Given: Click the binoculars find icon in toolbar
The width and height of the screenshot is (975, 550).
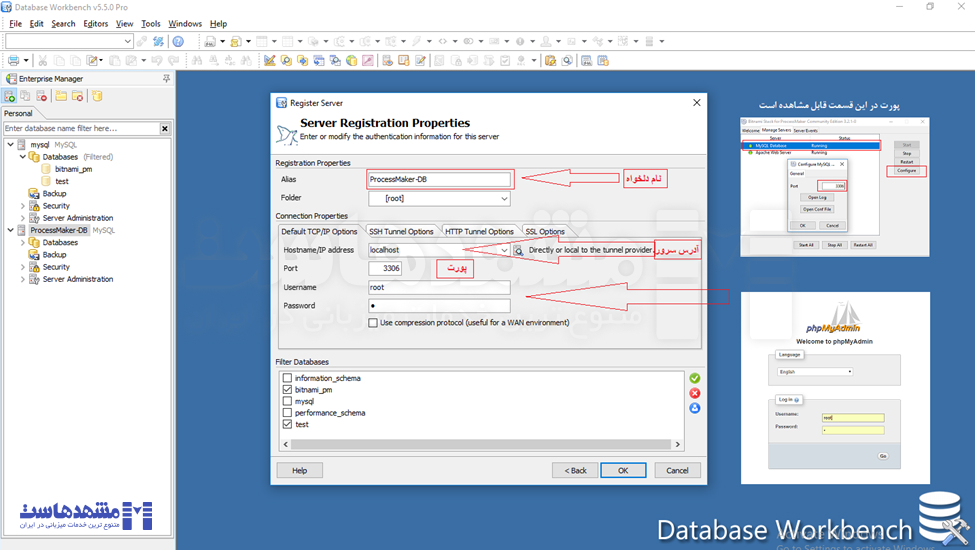Looking at the screenshot, I should 197,60.
